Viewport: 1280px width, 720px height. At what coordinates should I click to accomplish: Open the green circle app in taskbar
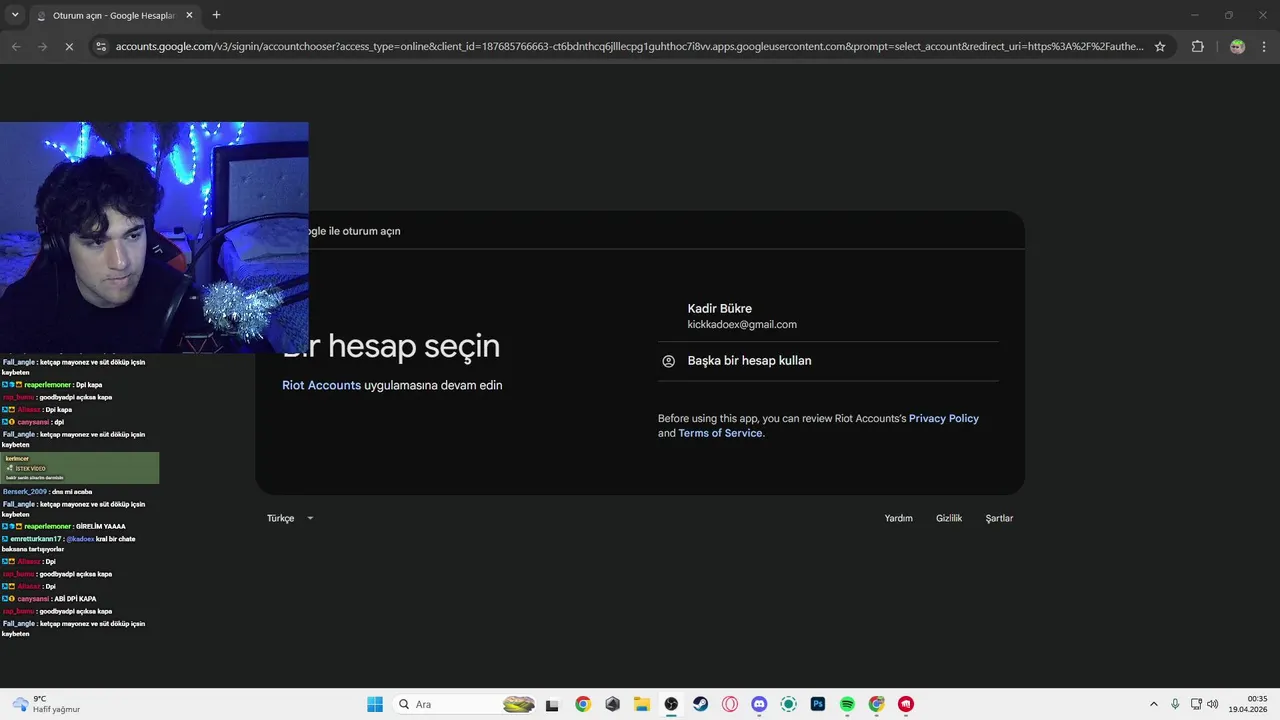[x=789, y=704]
